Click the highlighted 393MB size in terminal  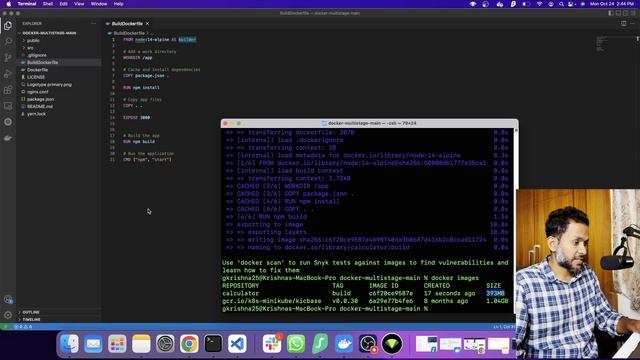tap(495, 293)
